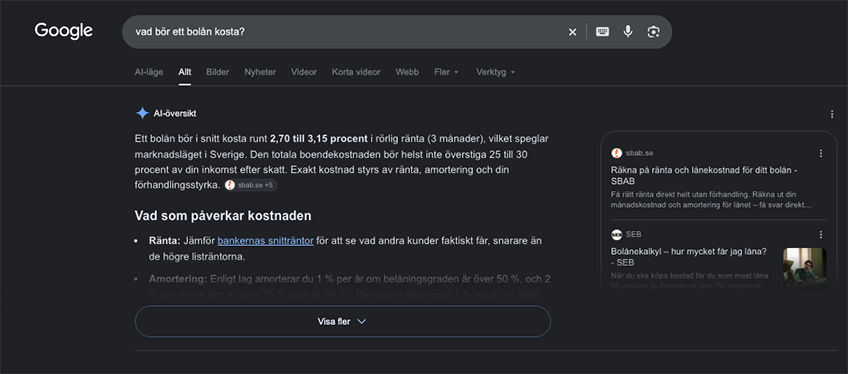
Task: Click SEB site name in card
Action: tap(633, 235)
